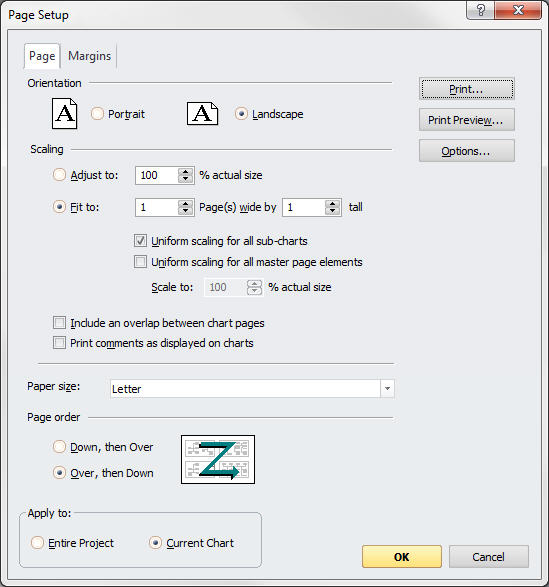Decrease pages tall value with down arrow
The image size is (549, 587).
point(332,211)
